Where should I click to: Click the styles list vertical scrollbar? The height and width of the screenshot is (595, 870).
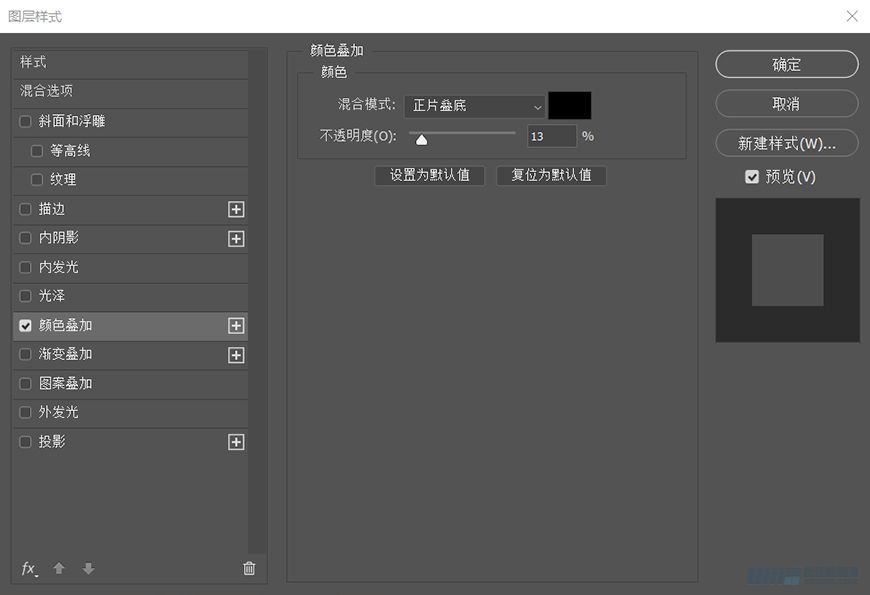pyautogui.click(x=256, y=301)
